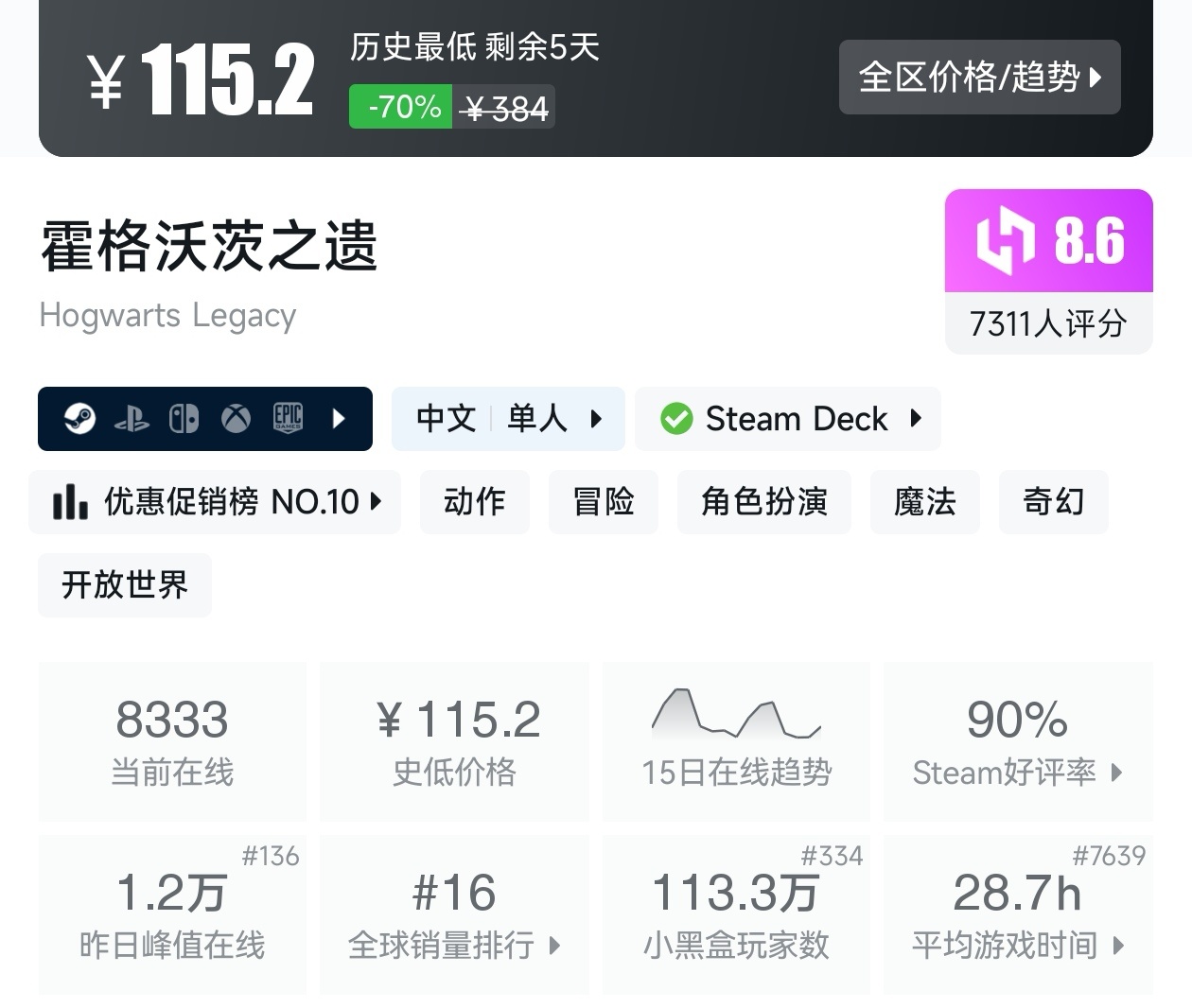Open all-region price trend button
This screenshot has height=1008, width=1192.
979,77
